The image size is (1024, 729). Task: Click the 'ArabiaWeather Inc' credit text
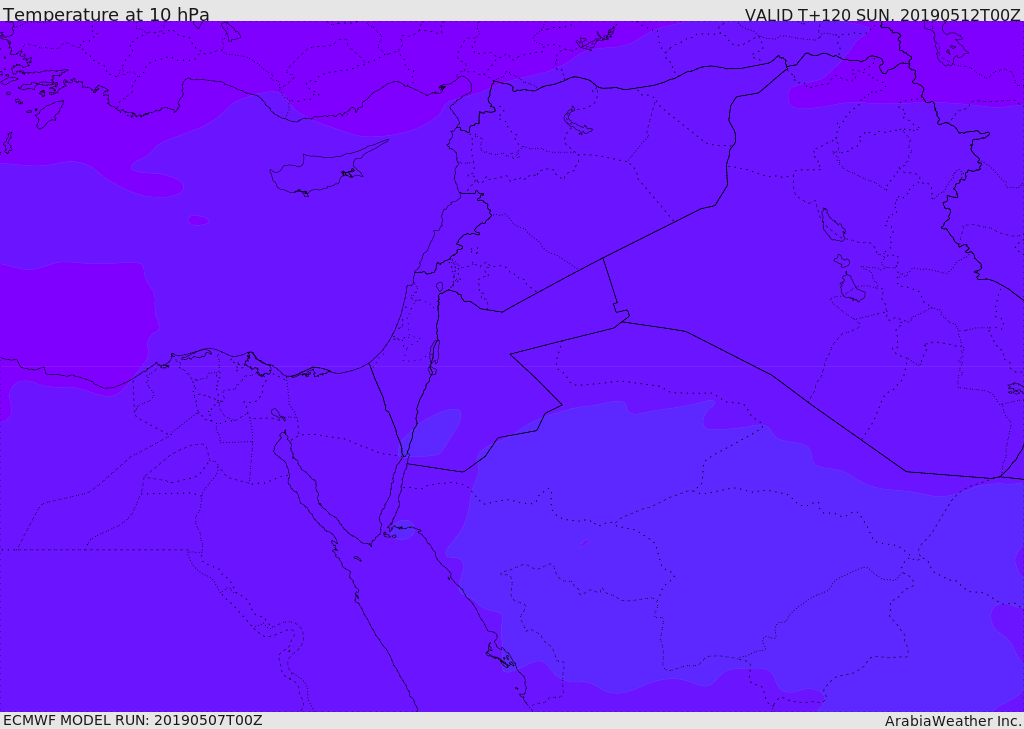pos(953,721)
